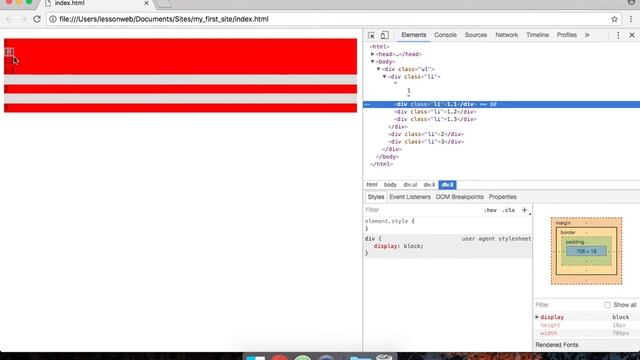Click the unselected div.li breadcrumb
The image size is (640, 360).
click(429, 185)
